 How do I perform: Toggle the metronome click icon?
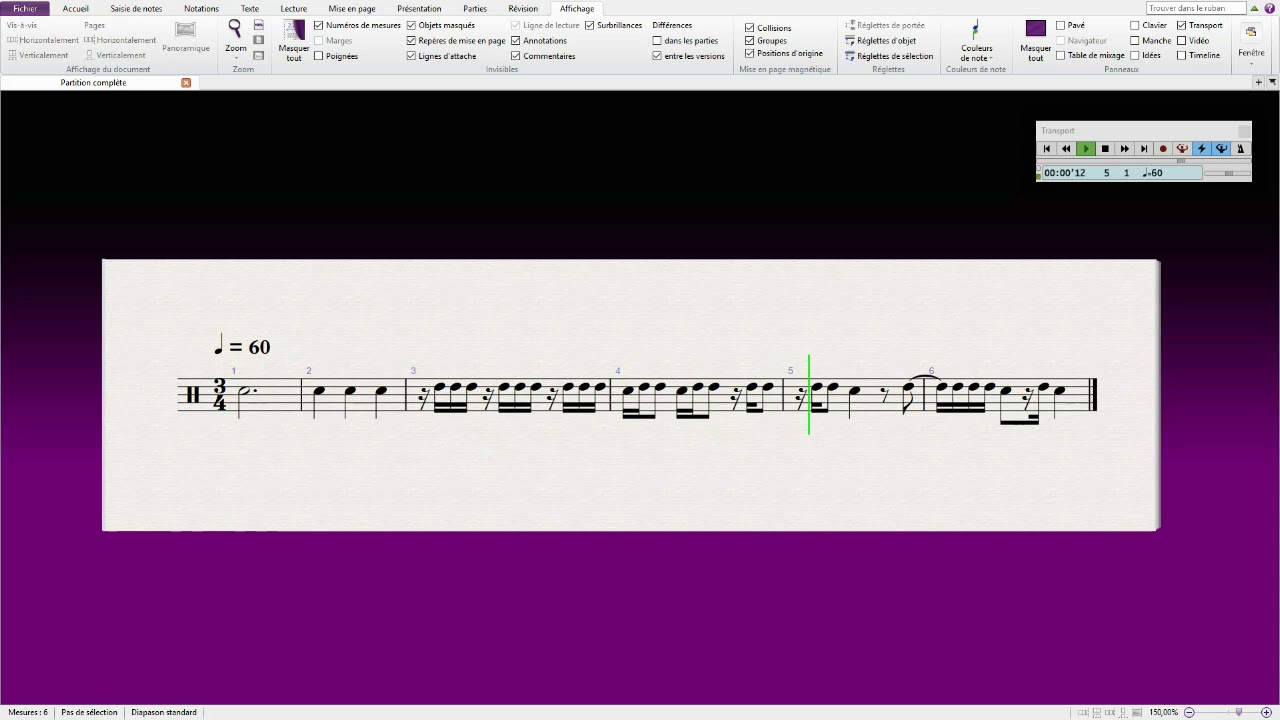pyautogui.click(x=1240, y=148)
